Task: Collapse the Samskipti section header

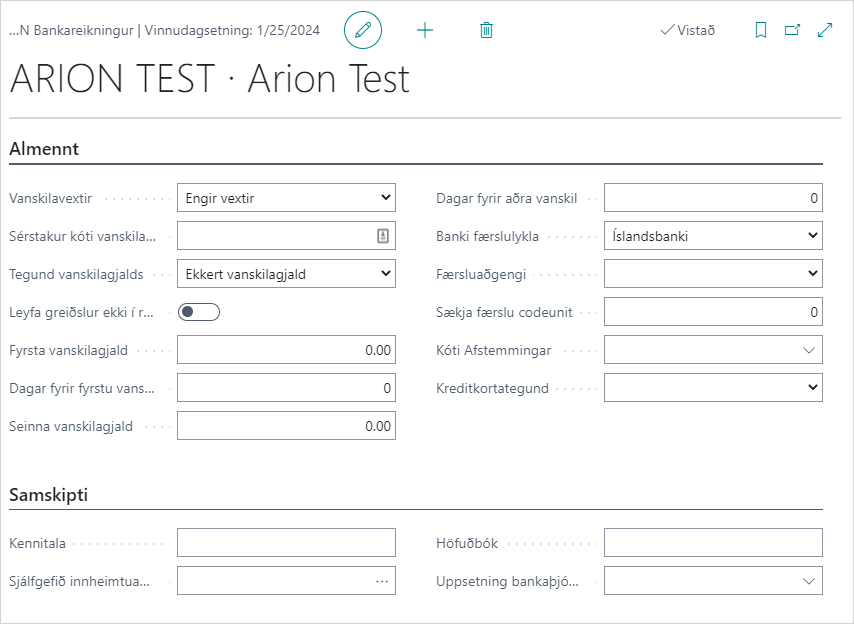Action: tap(50, 495)
